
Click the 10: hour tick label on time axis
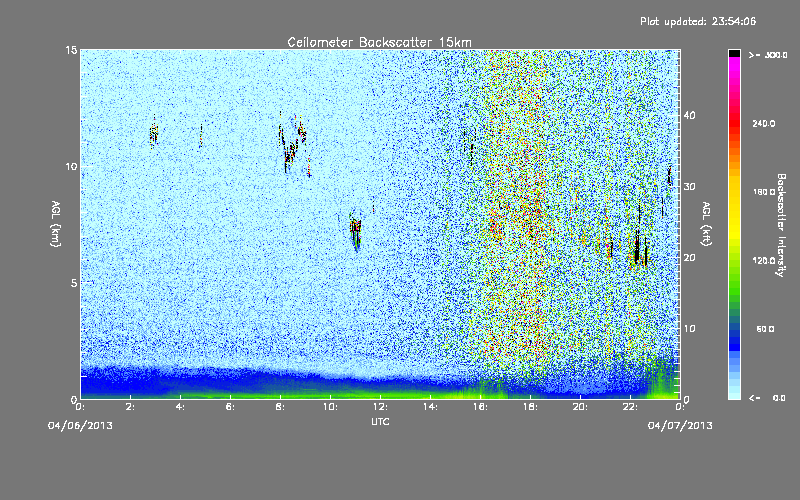pyautogui.click(x=330, y=407)
